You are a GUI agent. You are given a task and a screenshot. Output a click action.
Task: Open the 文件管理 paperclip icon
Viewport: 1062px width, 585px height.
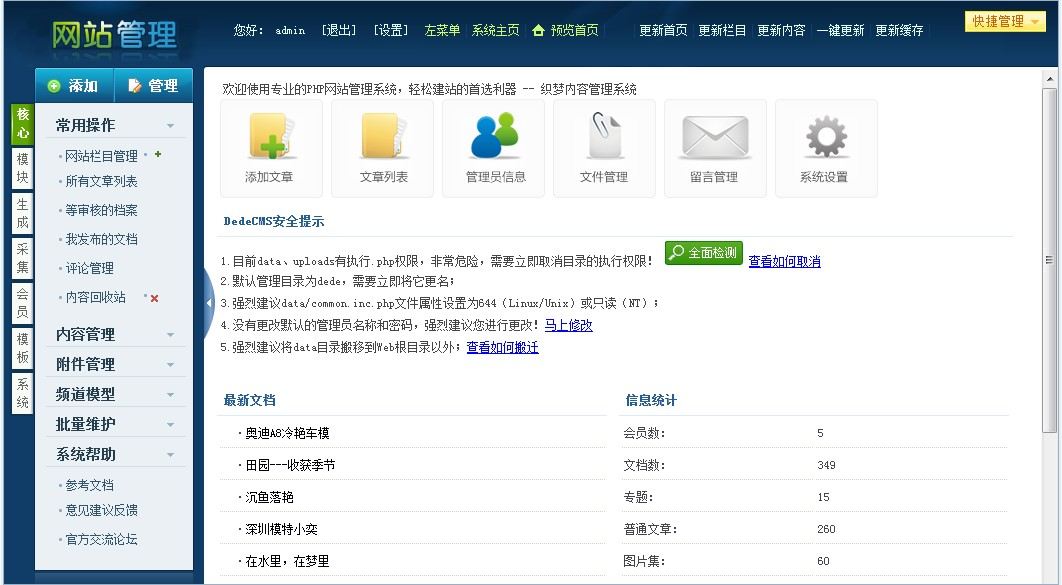pyautogui.click(x=604, y=140)
